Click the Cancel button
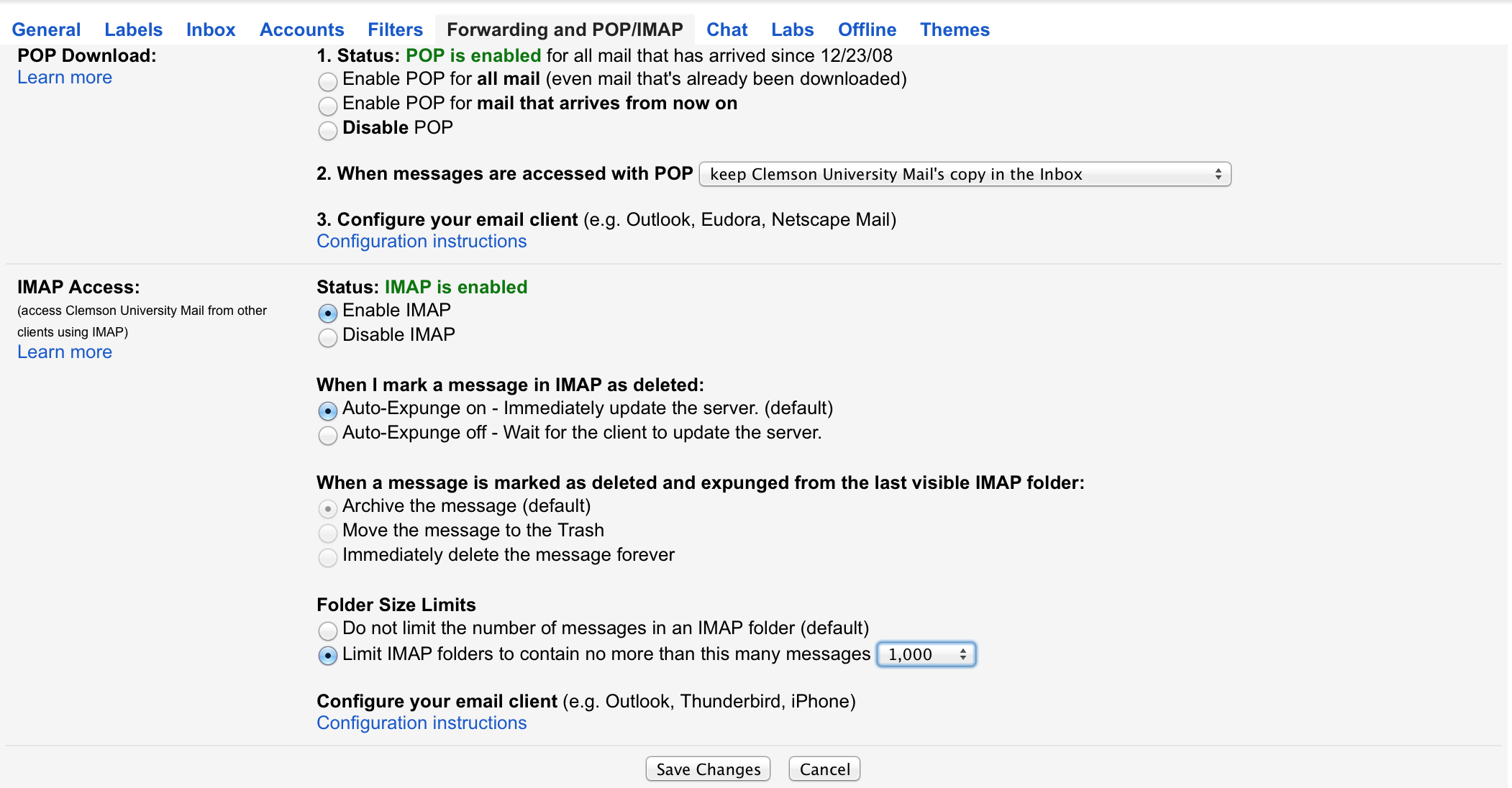Image resolution: width=1512 pixels, height=788 pixels. coord(824,769)
